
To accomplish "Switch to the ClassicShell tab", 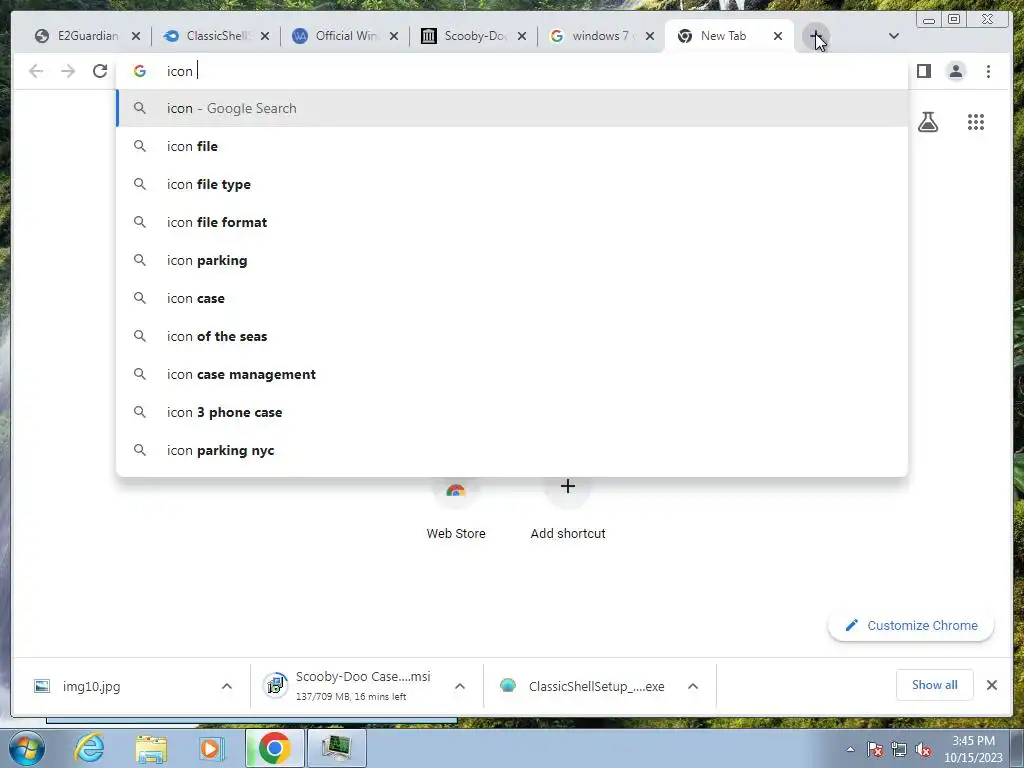I will [216, 36].
